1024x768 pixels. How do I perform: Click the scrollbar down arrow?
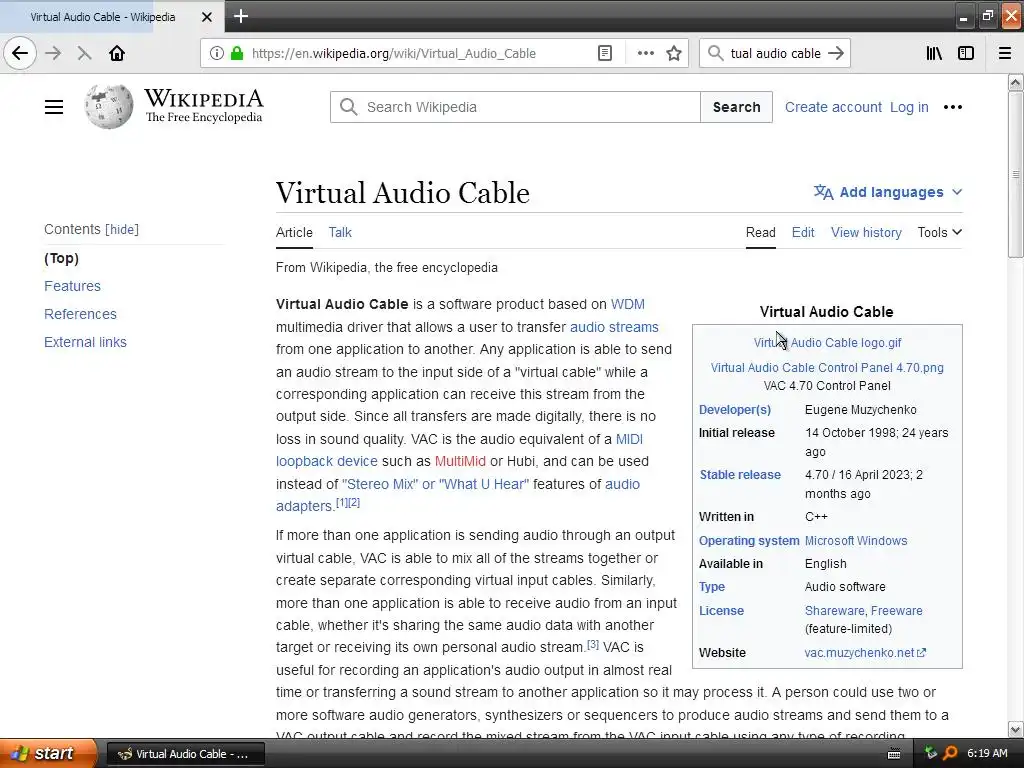(x=1015, y=729)
